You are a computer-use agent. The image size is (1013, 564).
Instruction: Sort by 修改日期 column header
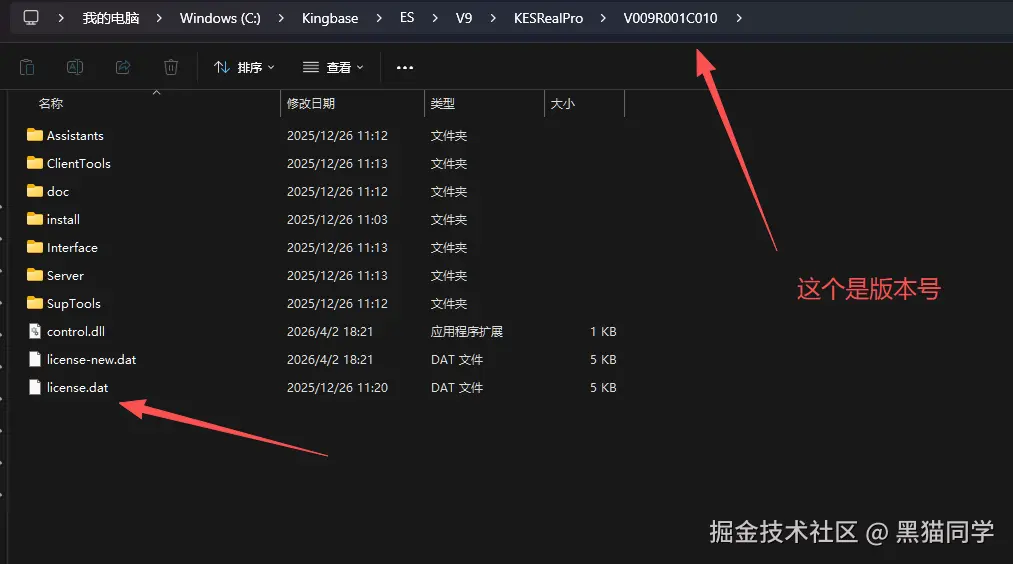(x=311, y=103)
